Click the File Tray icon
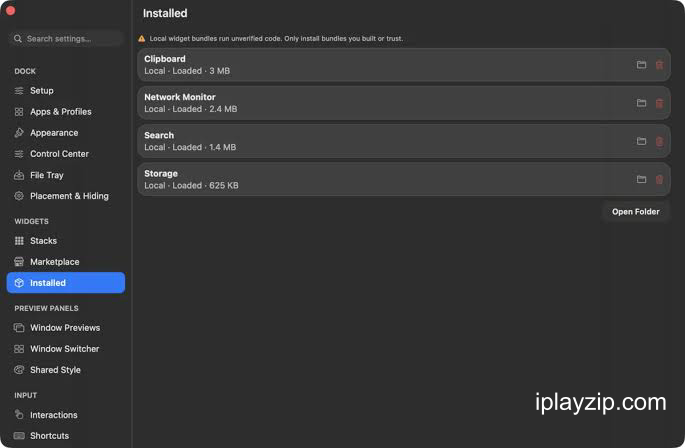Image resolution: width=685 pixels, height=448 pixels. coord(19,175)
